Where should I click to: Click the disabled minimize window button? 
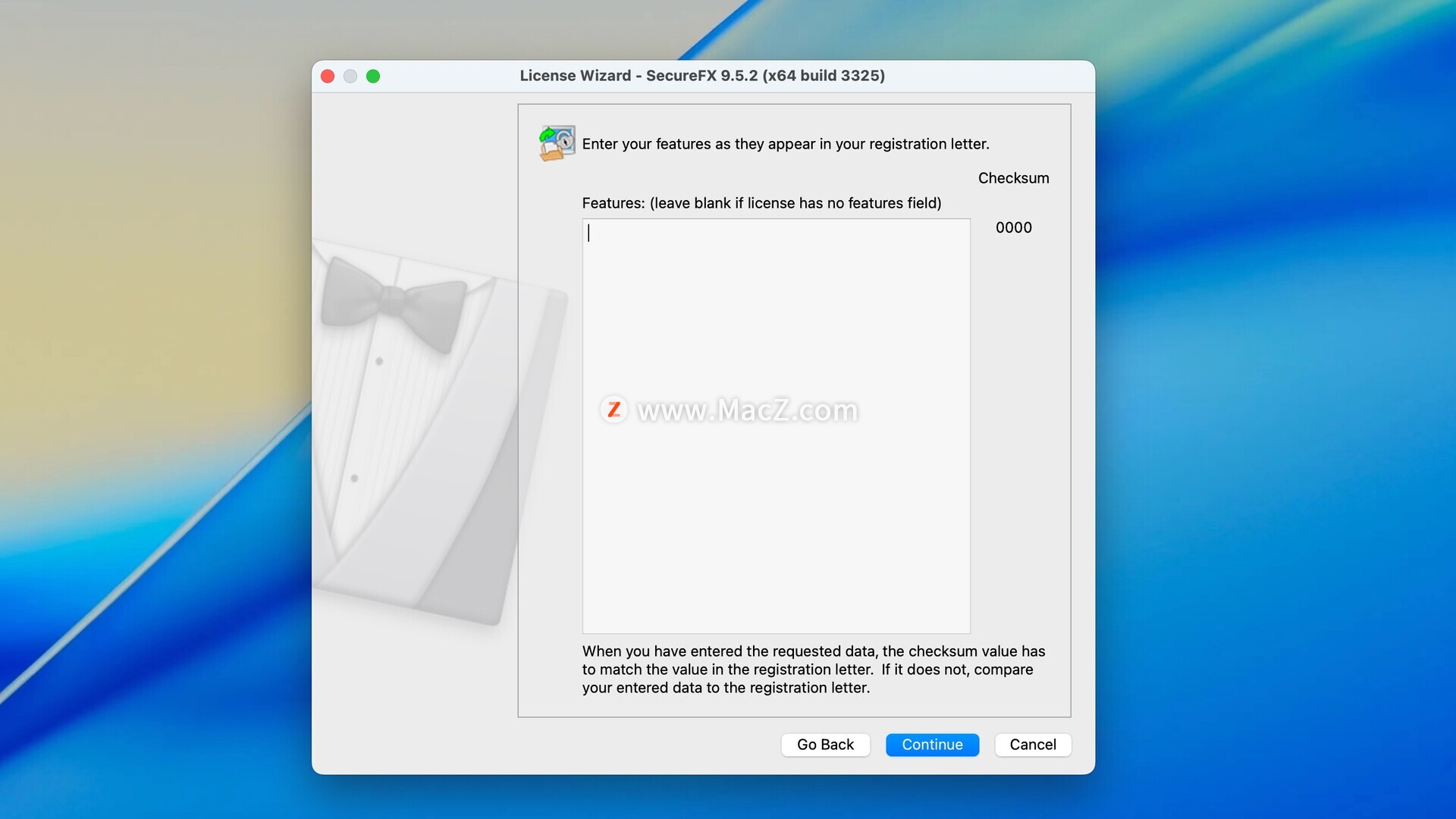click(x=350, y=76)
